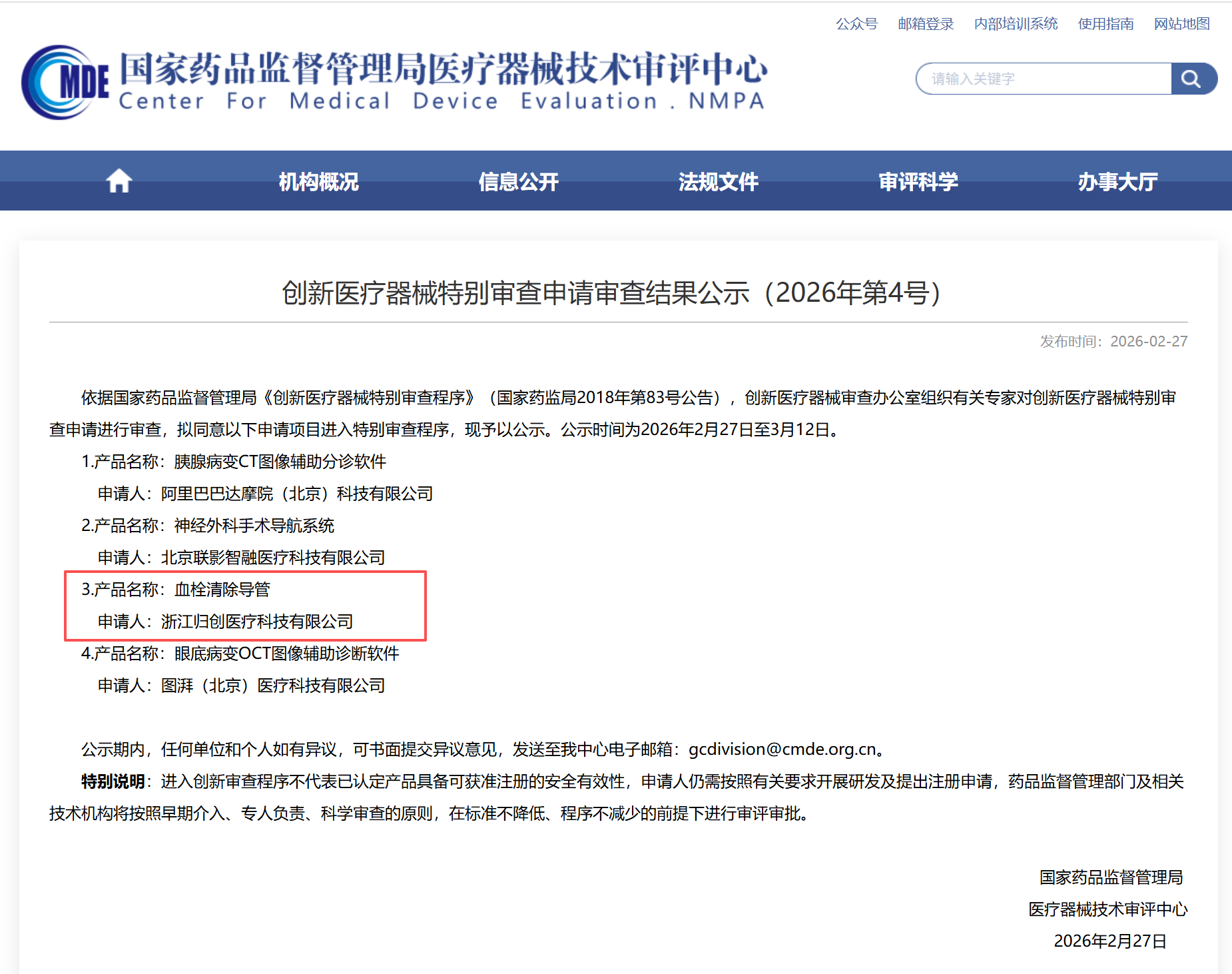Open the 法规文件 menu
The width and height of the screenshot is (1232, 974).
718,181
